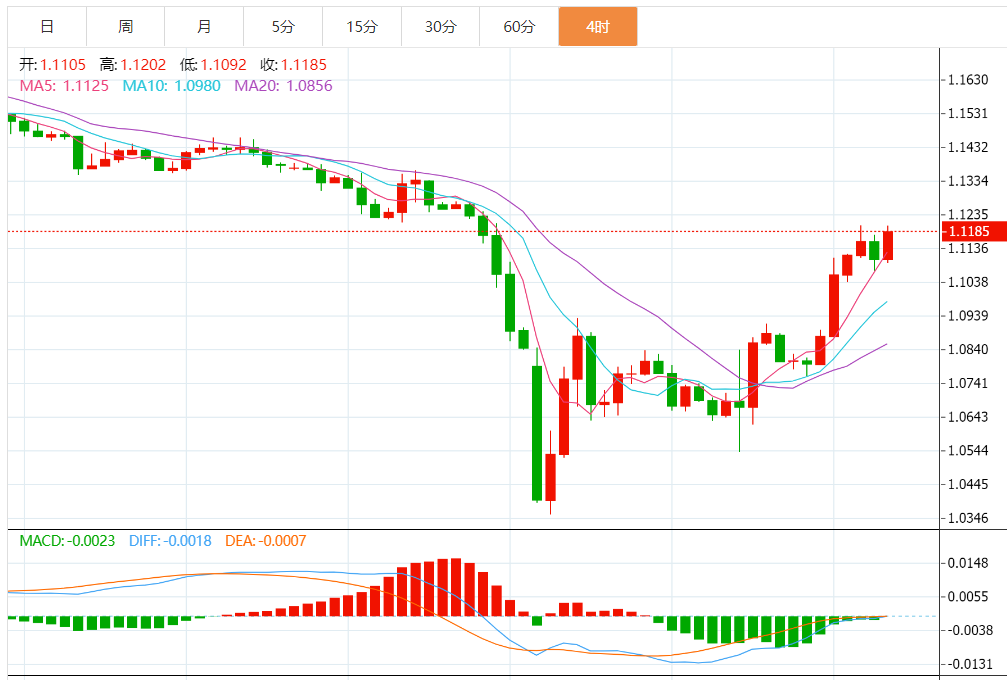The width and height of the screenshot is (1007, 680).
Task: Click the DIFF: -0.0018 readout
Action: click(170, 541)
